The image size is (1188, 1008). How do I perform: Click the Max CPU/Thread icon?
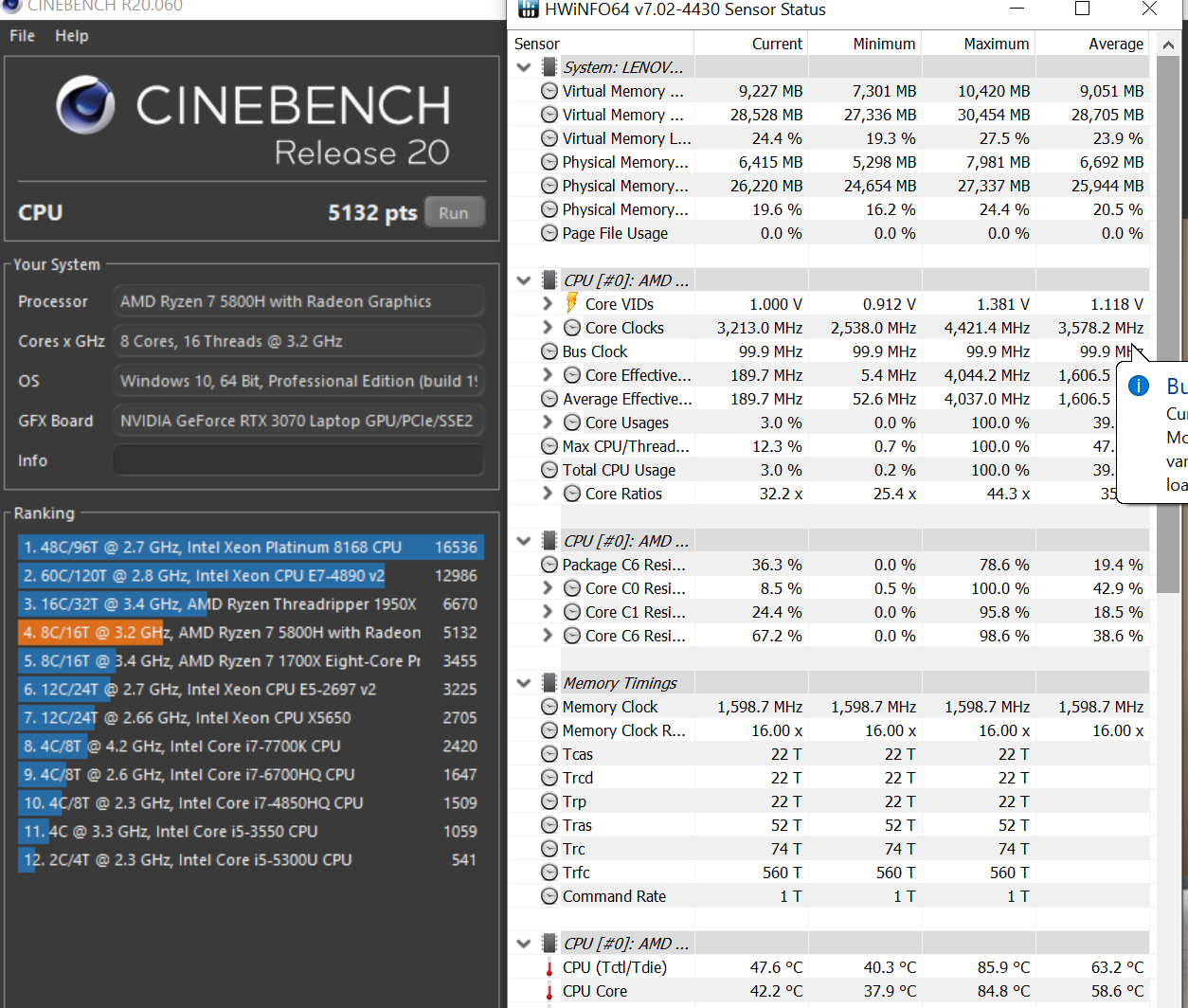point(549,446)
